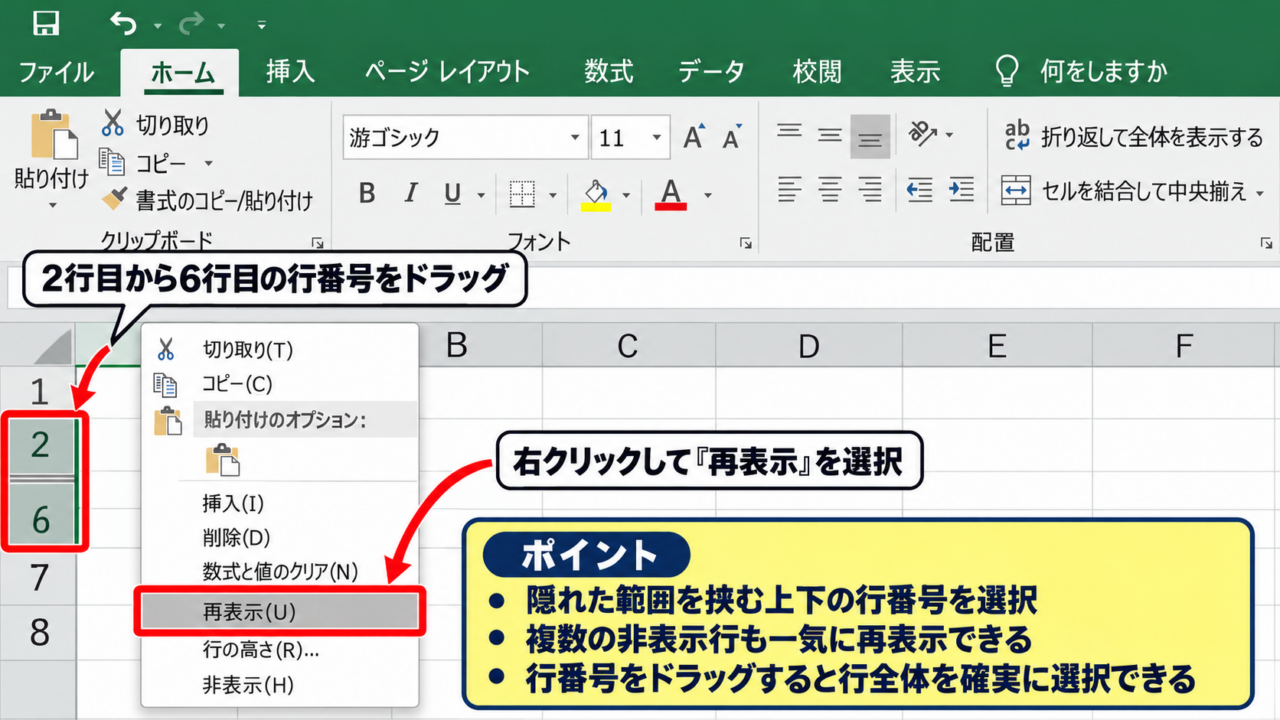Screen dimensions: 1280x720
Task: Click the Undo arrow icon
Action: 122,23
